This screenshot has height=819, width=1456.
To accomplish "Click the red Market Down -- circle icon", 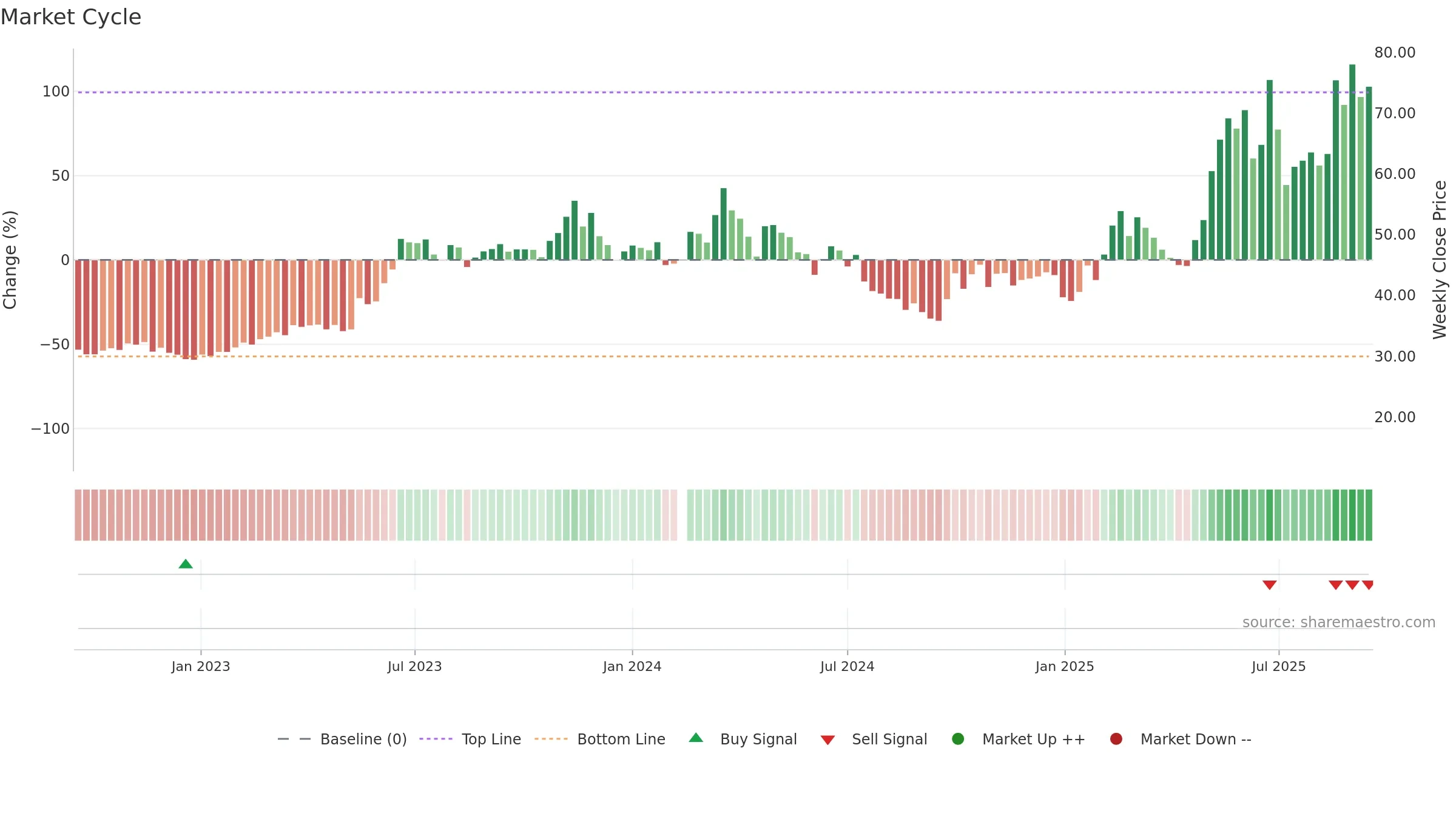I will pyautogui.click(x=1116, y=739).
